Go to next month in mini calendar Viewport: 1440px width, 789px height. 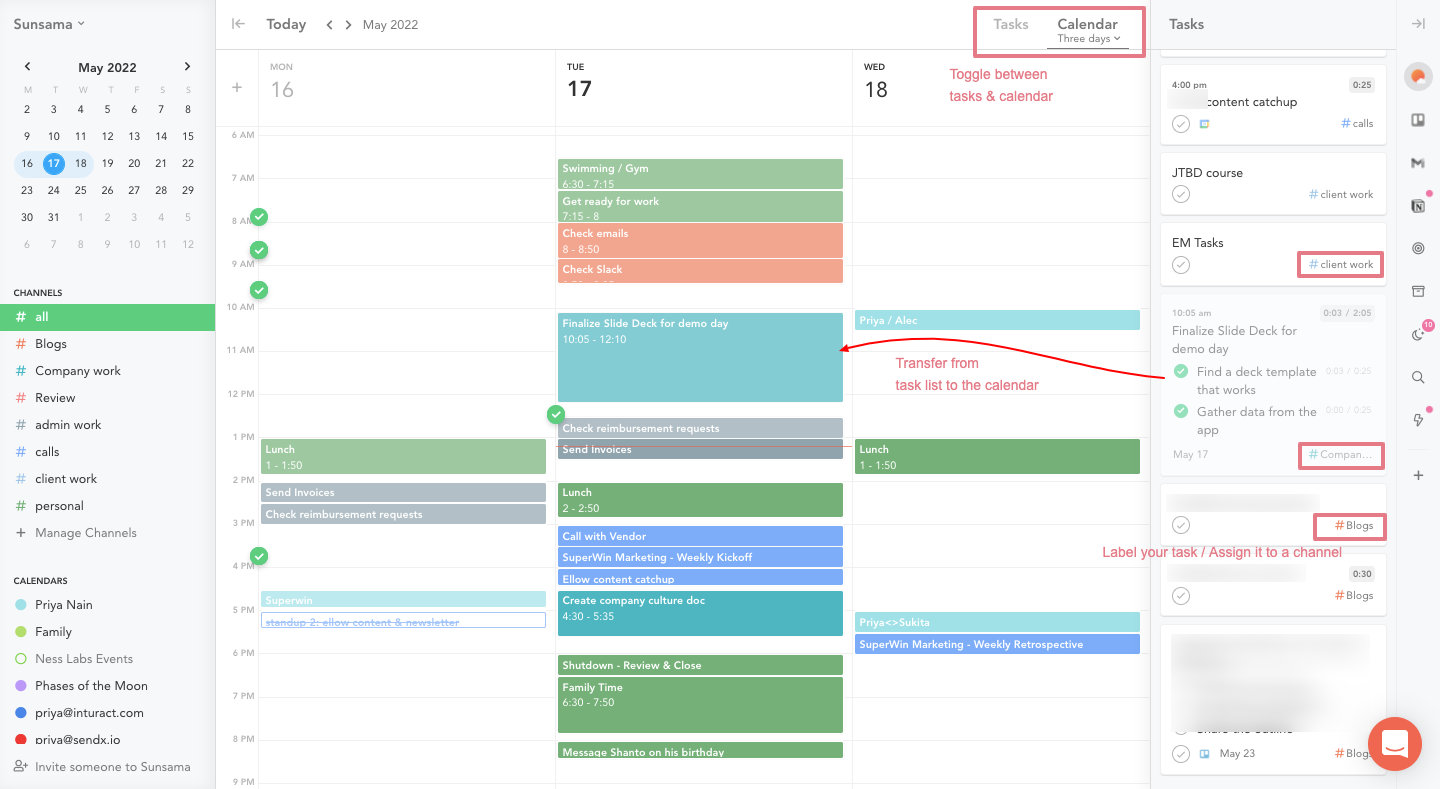tap(187, 66)
